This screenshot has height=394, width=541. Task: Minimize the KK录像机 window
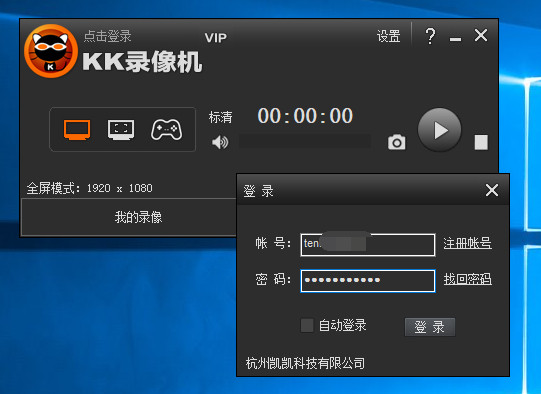click(x=455, y=38)
